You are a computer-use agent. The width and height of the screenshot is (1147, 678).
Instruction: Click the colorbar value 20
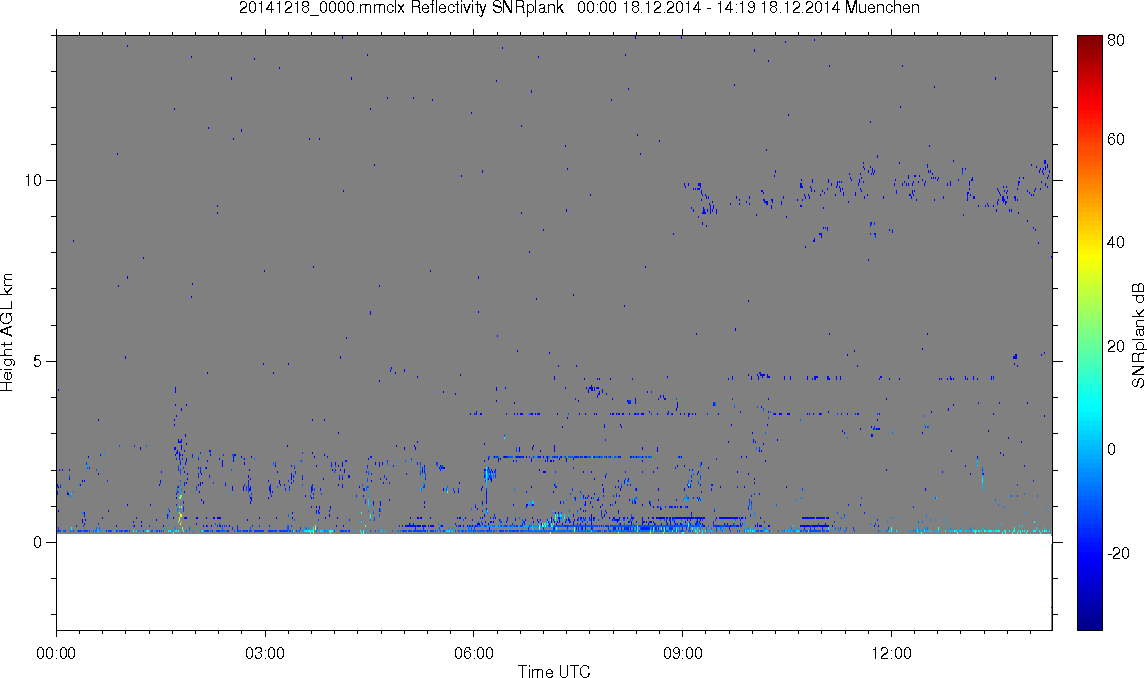(1116, 345)
